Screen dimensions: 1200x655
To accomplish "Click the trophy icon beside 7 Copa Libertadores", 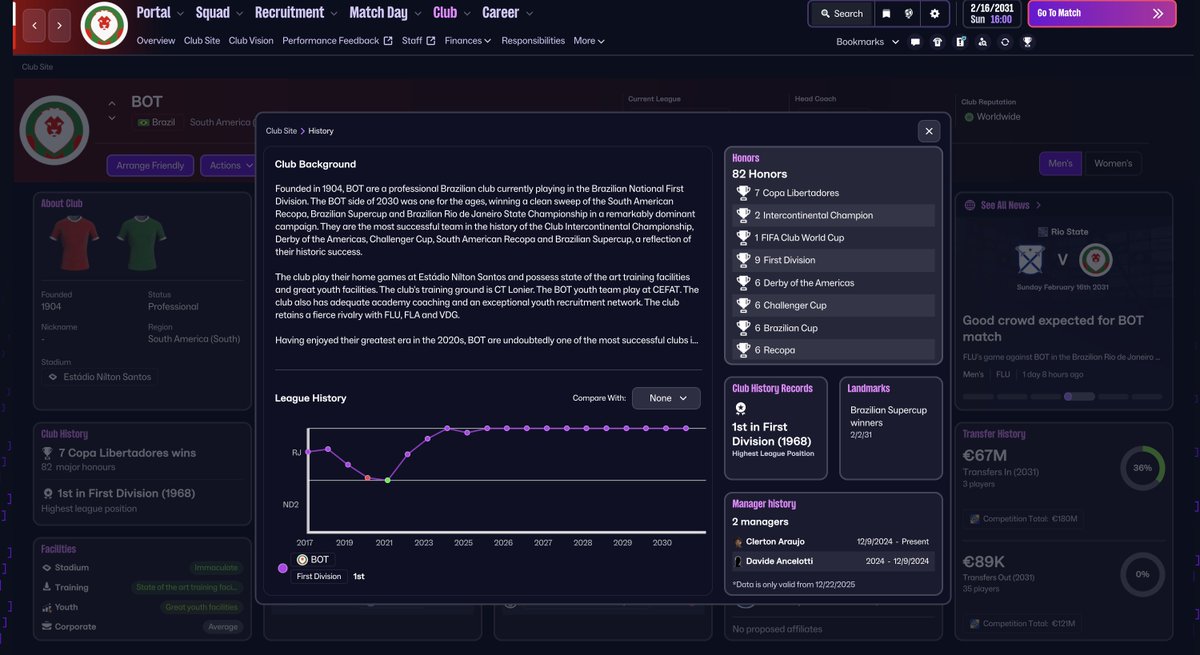I will [x=743, y=193].
